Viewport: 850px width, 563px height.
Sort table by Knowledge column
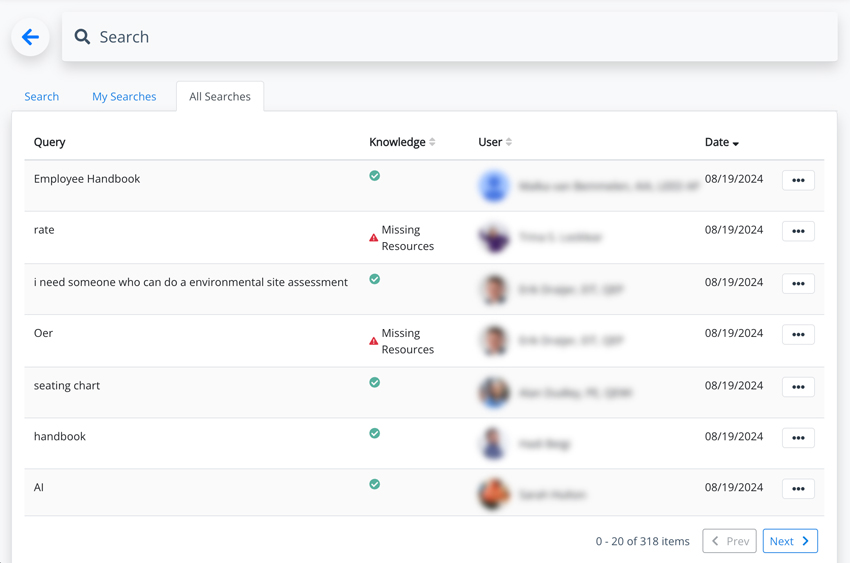click(x=402, y=142)
